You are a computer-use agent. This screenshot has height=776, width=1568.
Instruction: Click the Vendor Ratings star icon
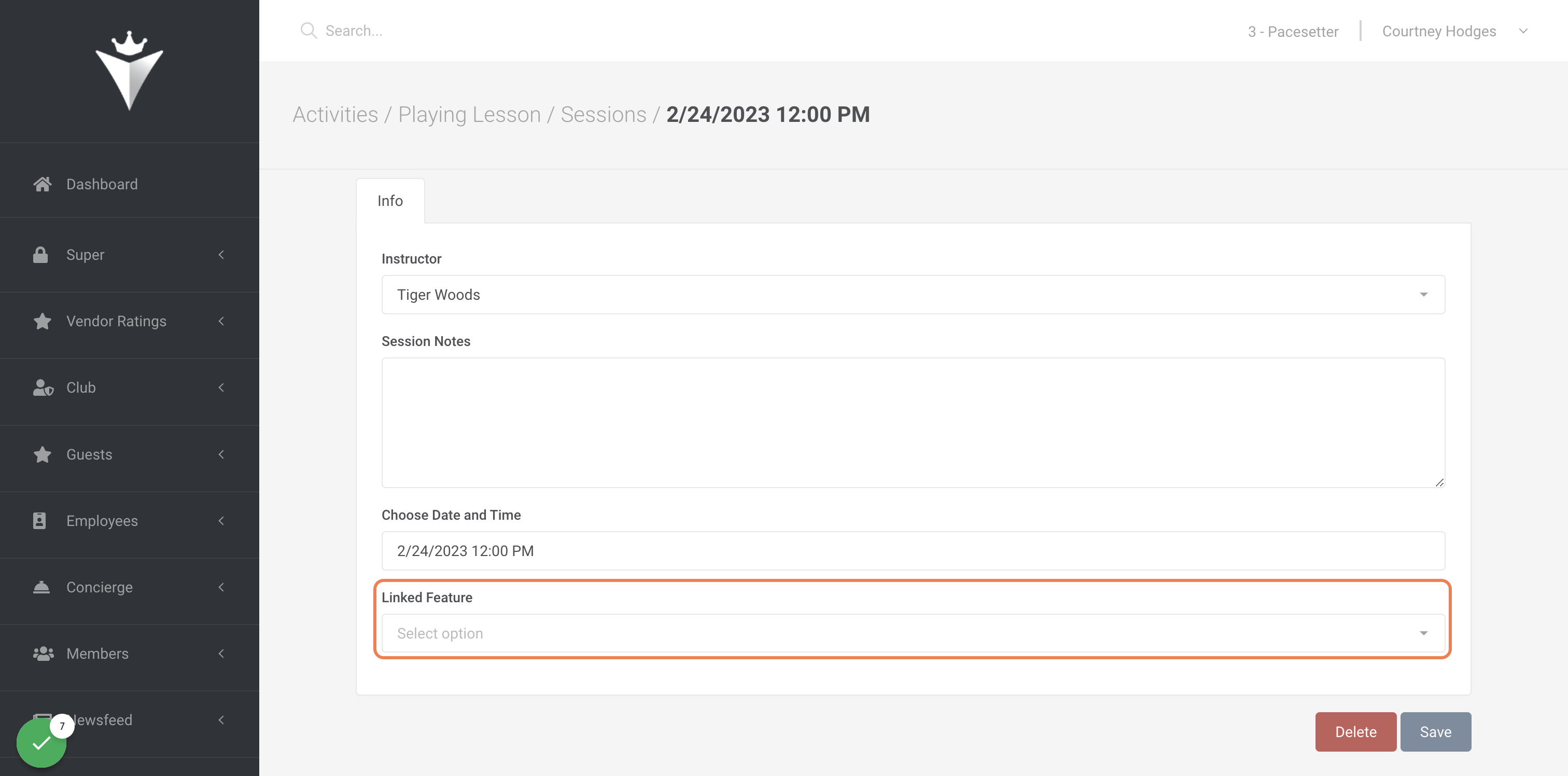pyautogui.click(x=42, y=321)
